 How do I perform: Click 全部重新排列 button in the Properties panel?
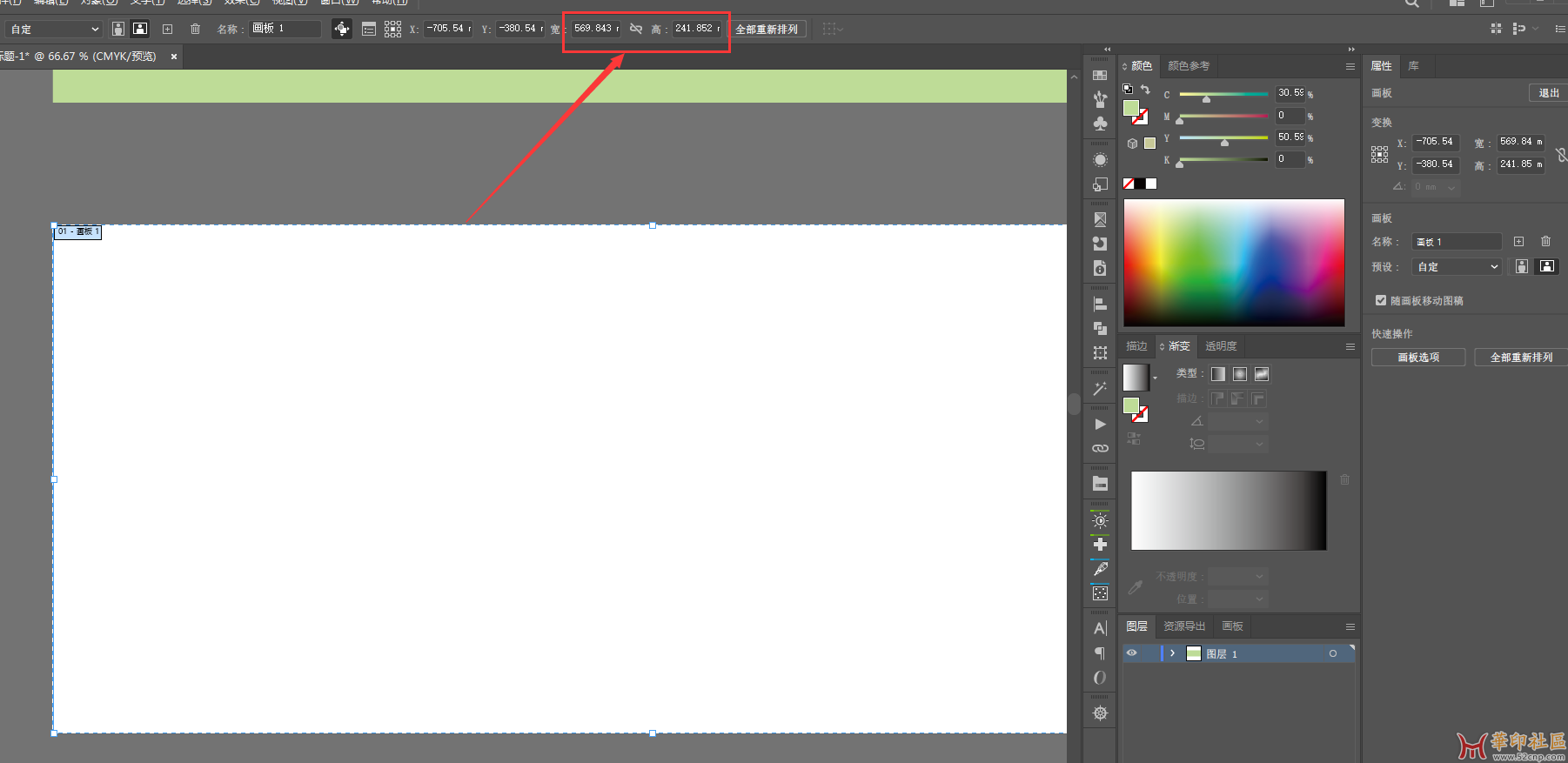pos(1521,358)
